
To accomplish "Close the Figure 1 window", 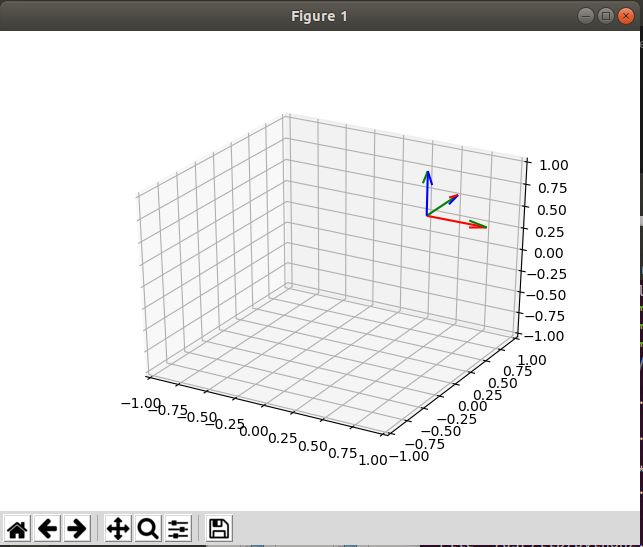I will [x=626, y=16].
